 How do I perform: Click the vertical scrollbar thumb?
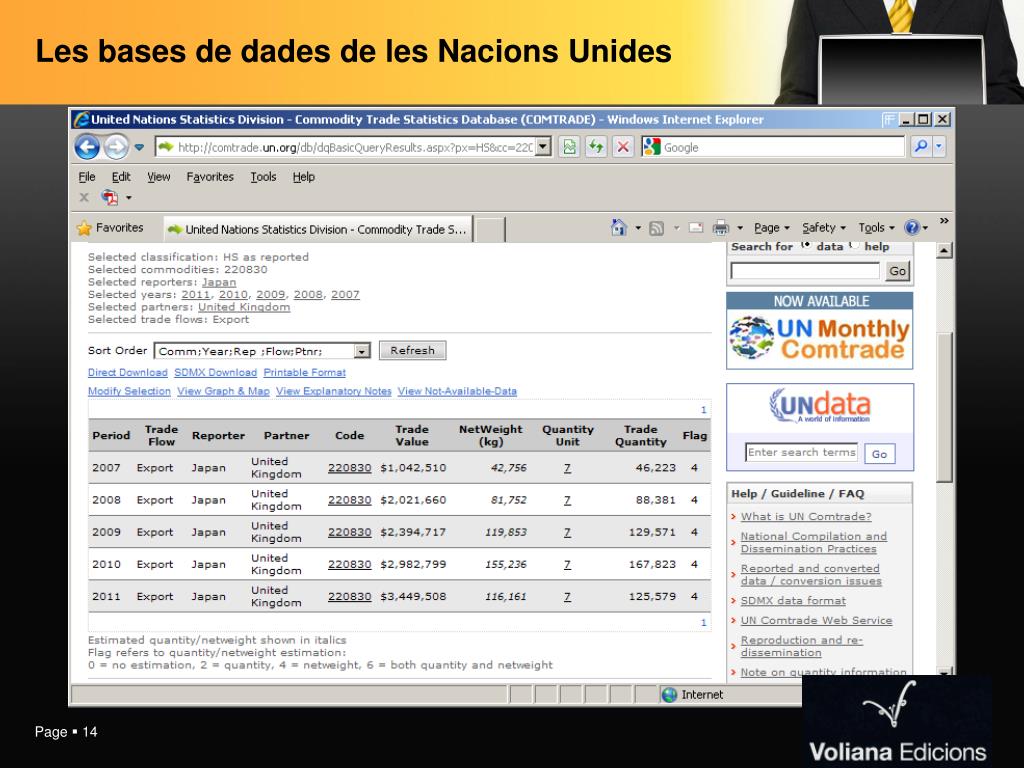click(944, 407)
